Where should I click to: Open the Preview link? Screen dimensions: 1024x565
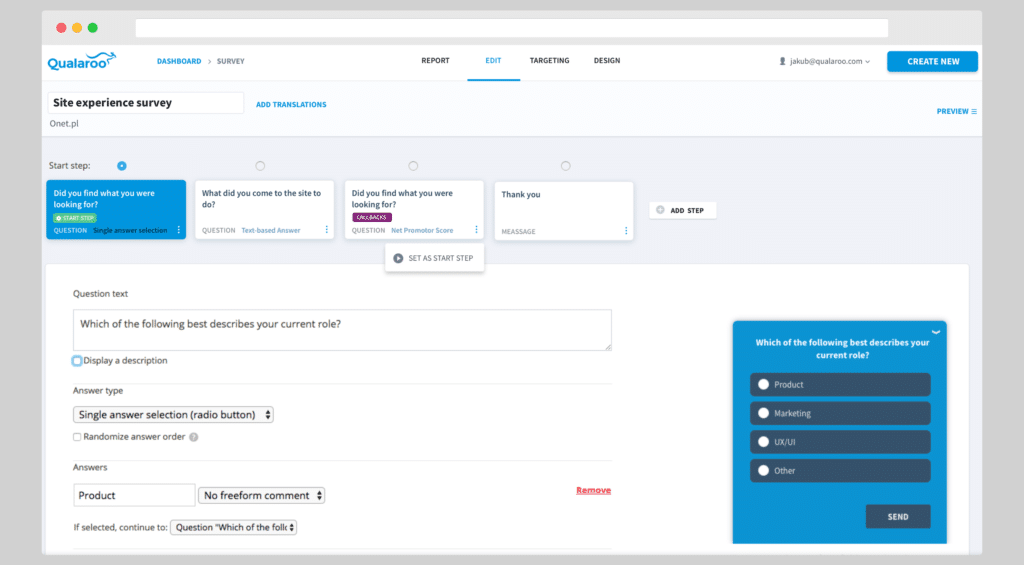[x=957, y=112]
